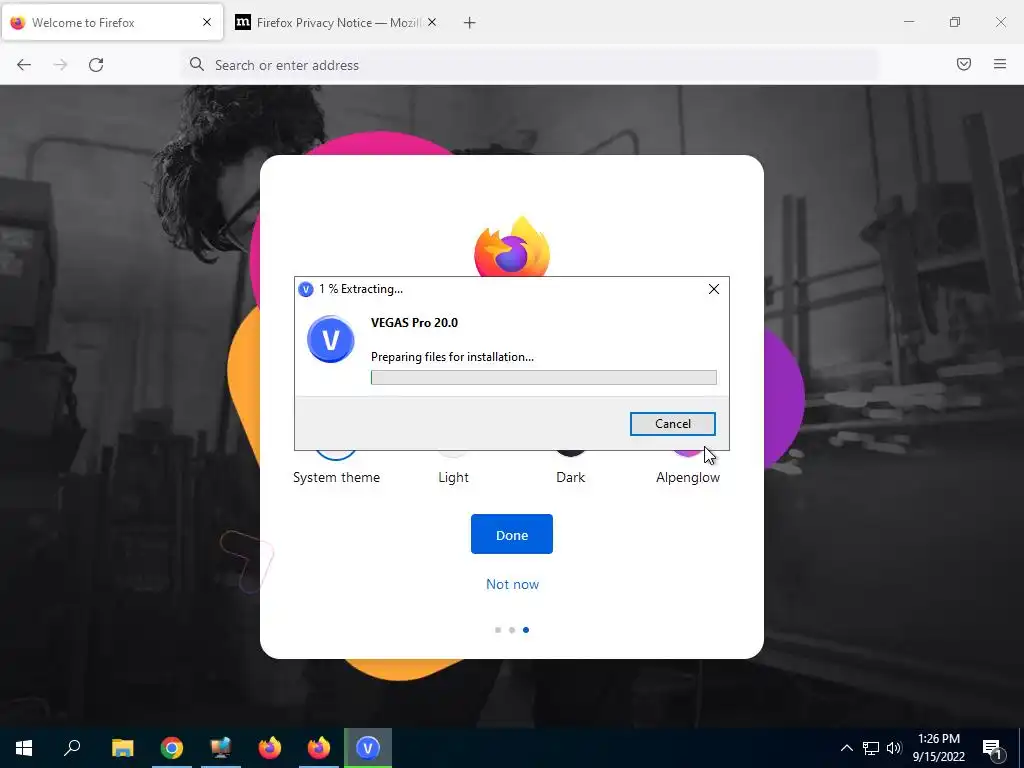Minimize the Firefox window
Image resolution: width=1024 pixels, height=768 pixels.
(x=908, y=22)
